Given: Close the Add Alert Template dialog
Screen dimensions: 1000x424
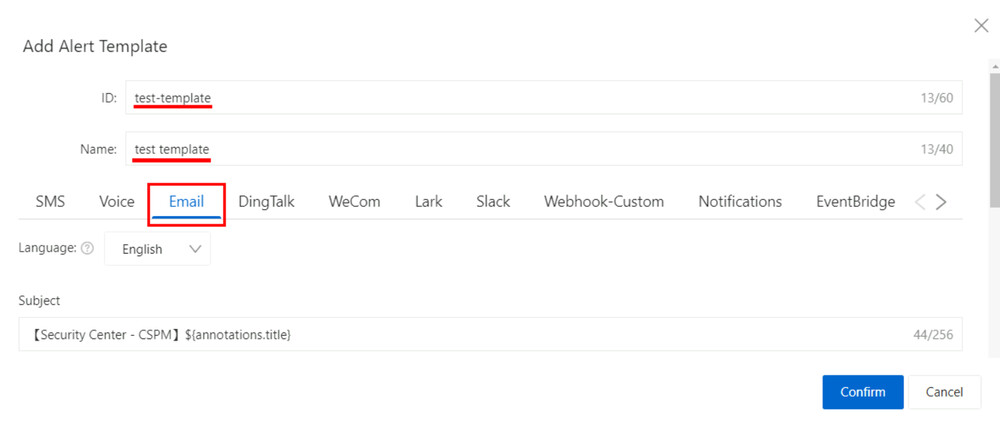Looking at the screenshot, I should 981,26.
